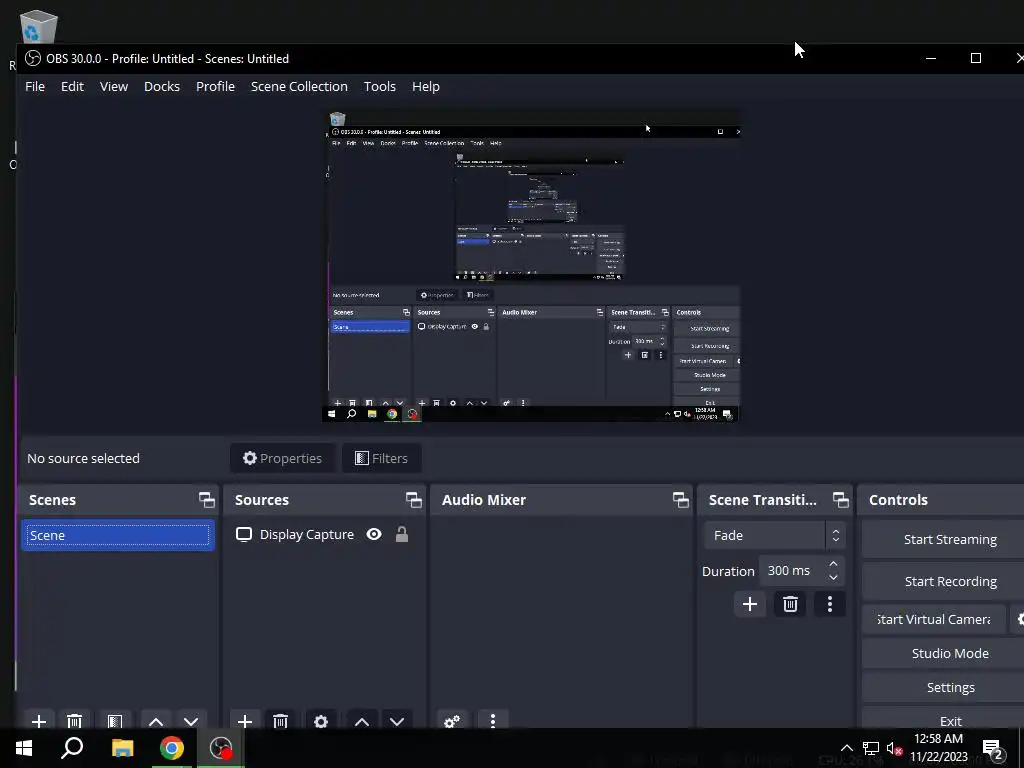Add a new scene with plus icon
This screenshot has height=768, width=1024.
[39, 721]
